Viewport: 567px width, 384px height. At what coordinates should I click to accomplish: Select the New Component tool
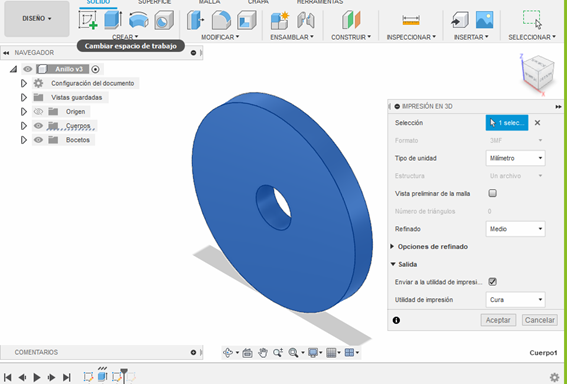280,20
